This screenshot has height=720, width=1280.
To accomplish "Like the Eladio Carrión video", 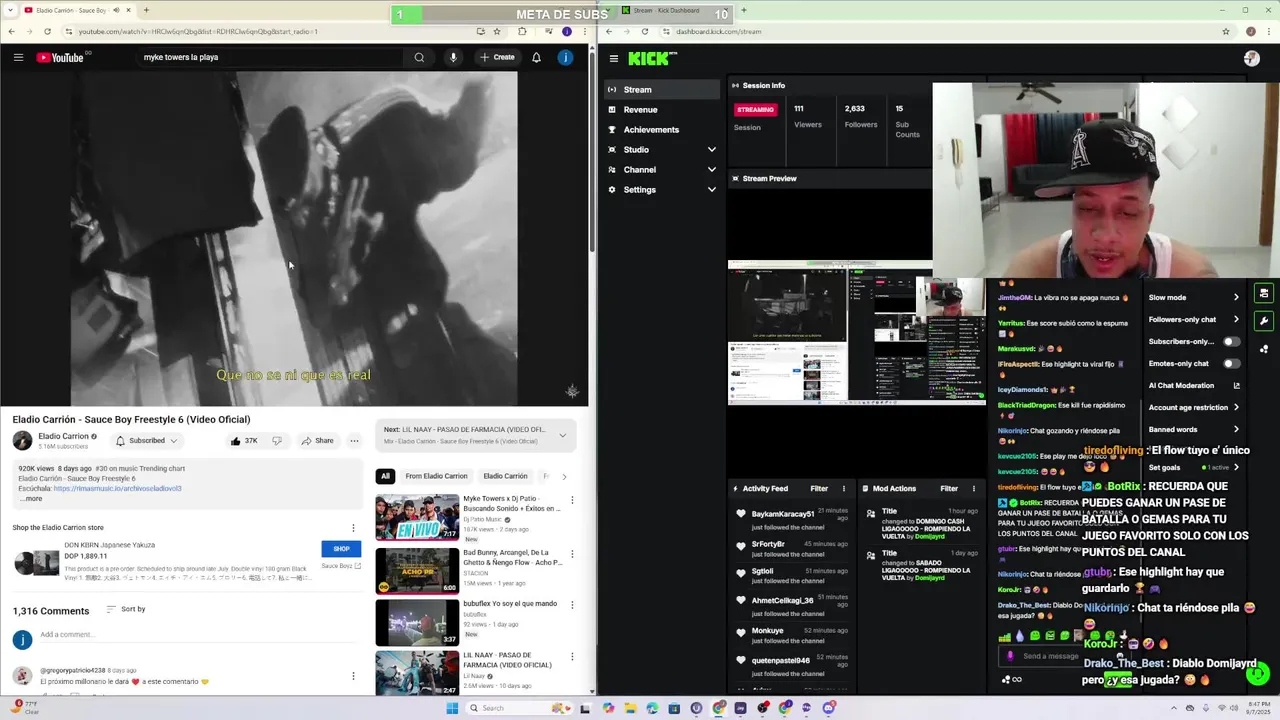I will (243, 441).
